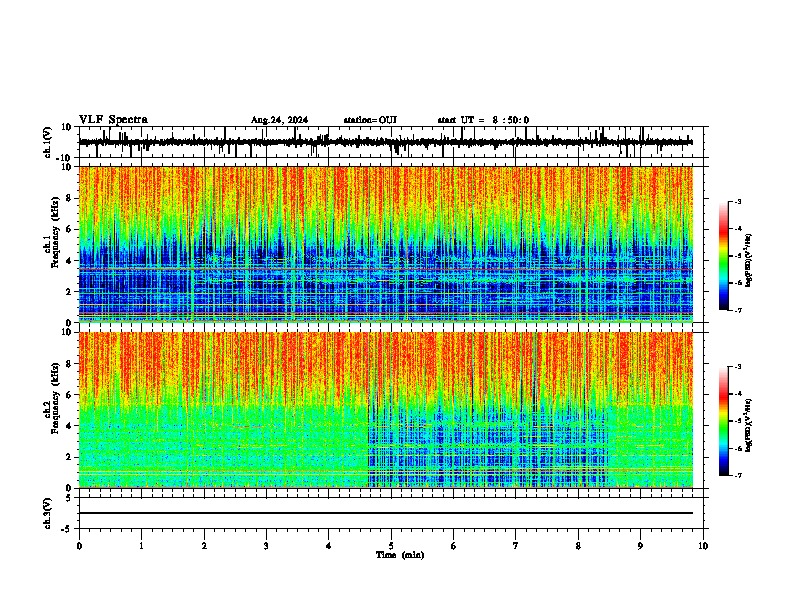Click the "station=OUJ" header label

pyautogui.click(x=370, y=120)
